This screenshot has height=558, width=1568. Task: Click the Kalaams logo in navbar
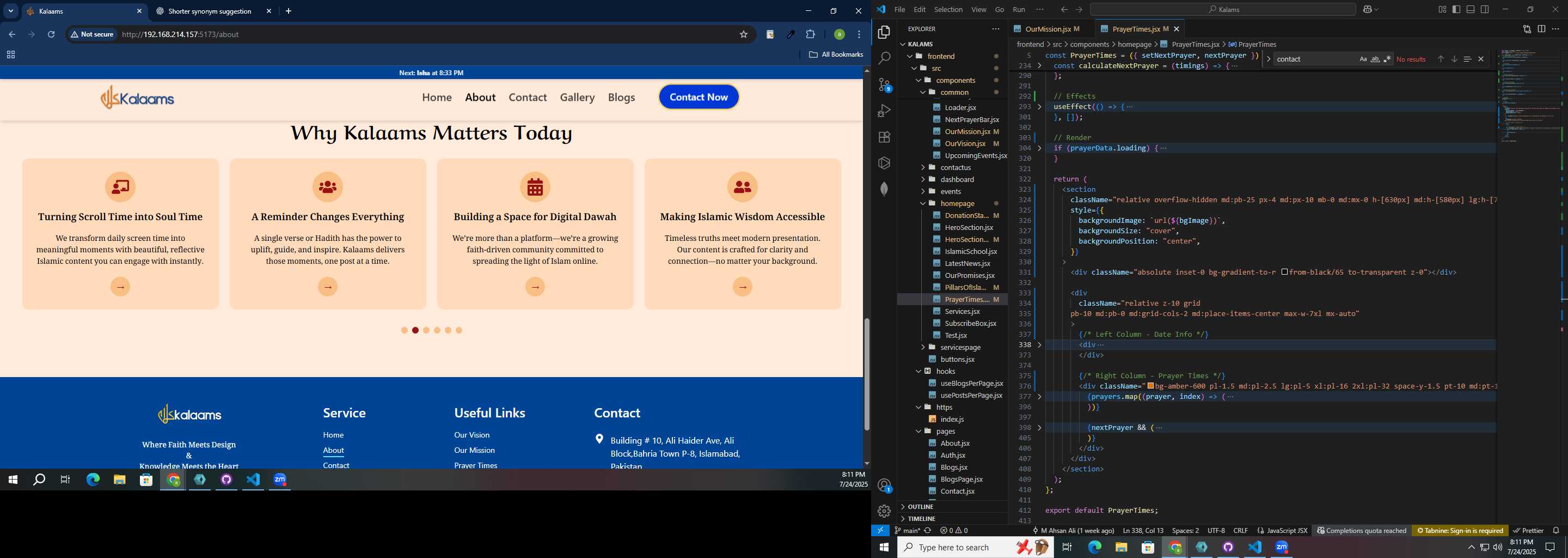click(x=138, y=98)
